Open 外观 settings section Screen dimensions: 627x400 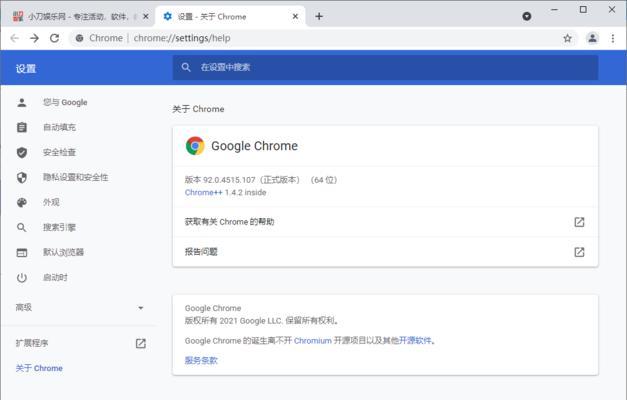(51, 202)
